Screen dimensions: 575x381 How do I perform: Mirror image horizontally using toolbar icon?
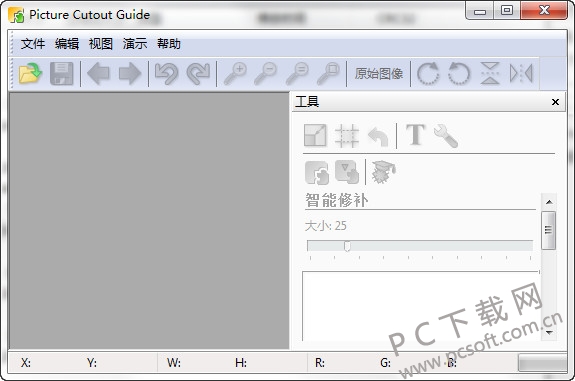click(x=521, y=73)
